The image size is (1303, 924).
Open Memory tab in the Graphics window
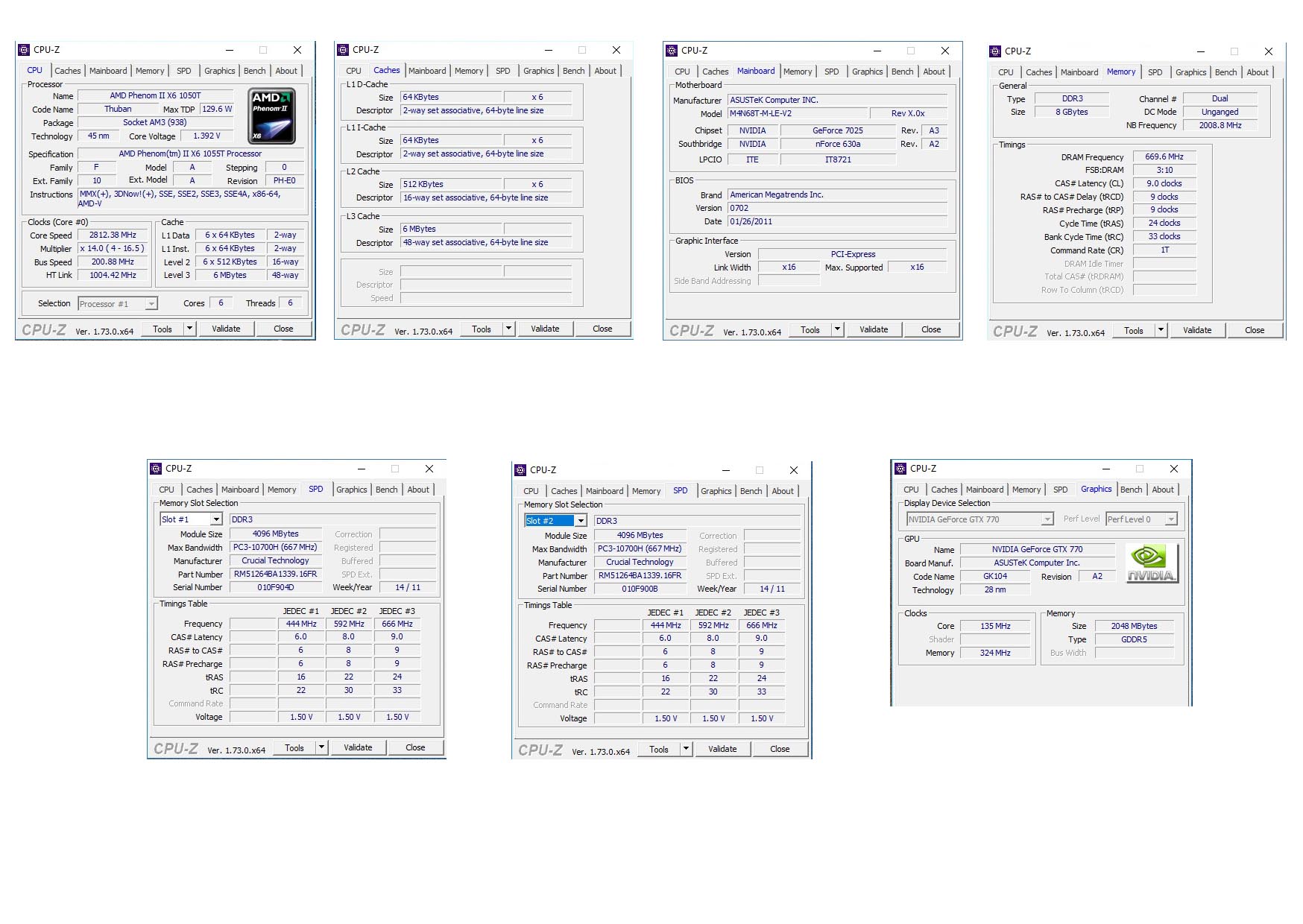pyautogui.click(x=1026, y=490)
